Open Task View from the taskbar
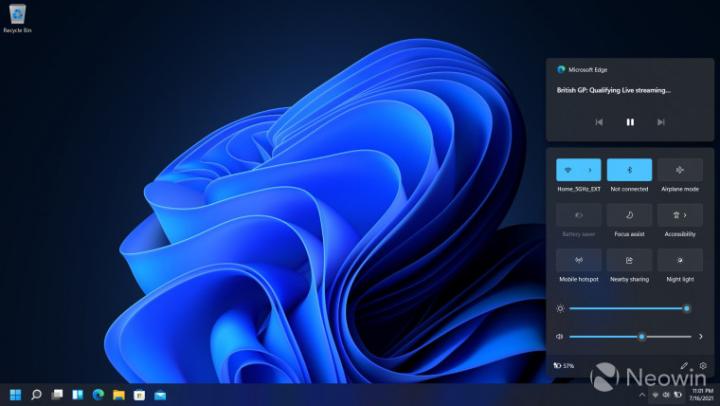 click(x=57, y=395)
